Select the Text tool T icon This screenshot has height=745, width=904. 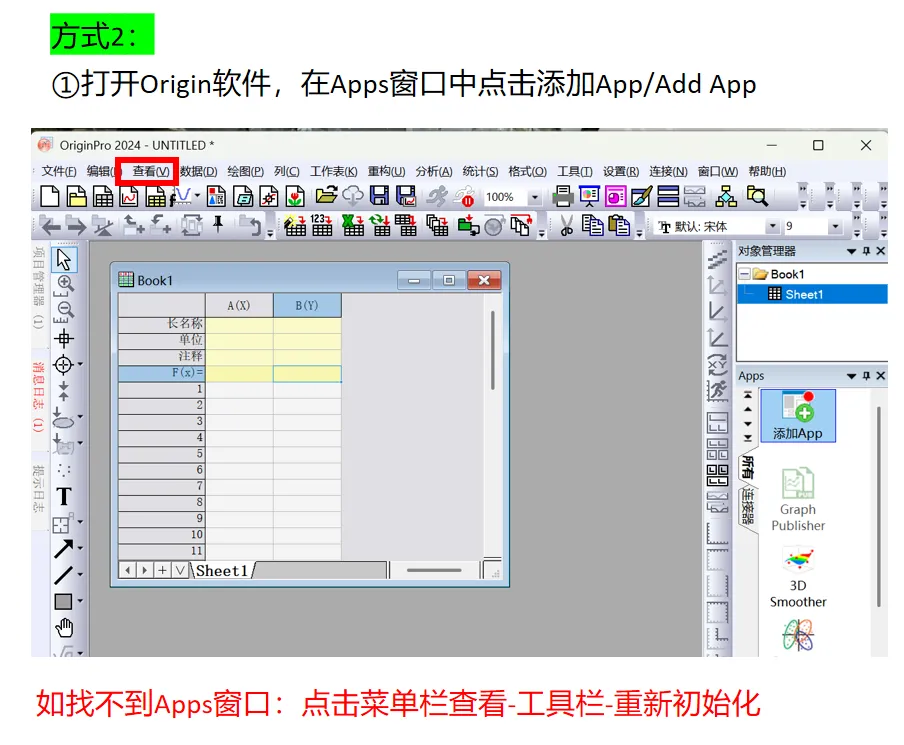coord(63,496)
